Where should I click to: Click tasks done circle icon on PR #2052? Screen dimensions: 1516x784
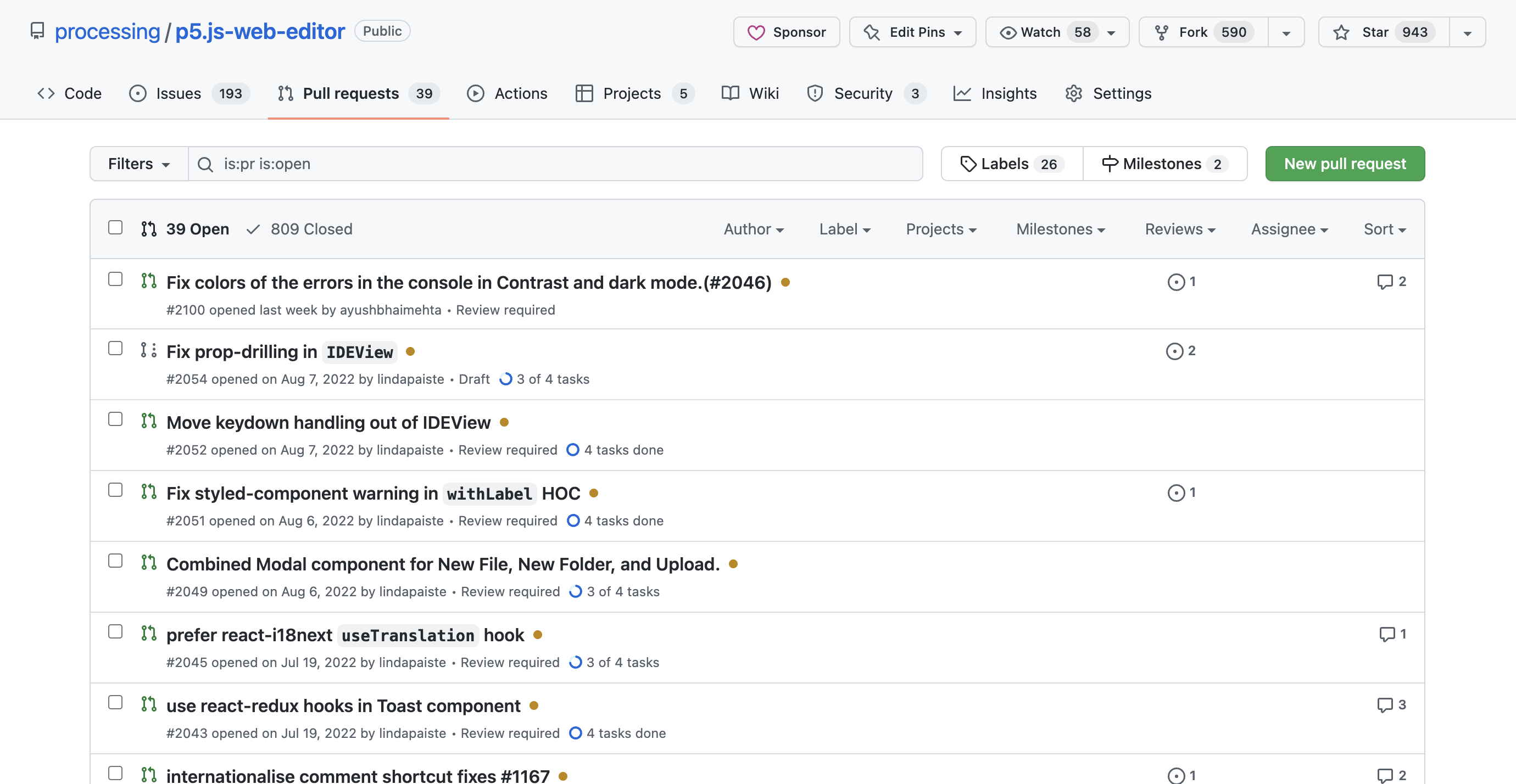[x=572, y=450]
